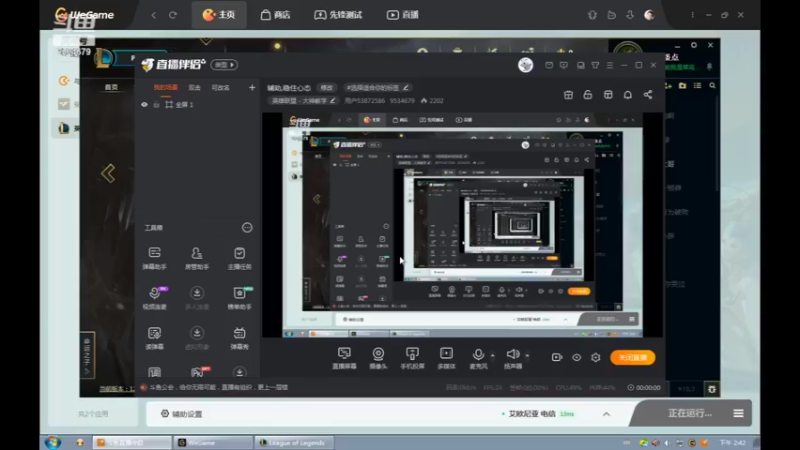This screenshot has width=800, height=450.
Task: Open WeGame menu lines beside 正在运行
Action: 738,413
